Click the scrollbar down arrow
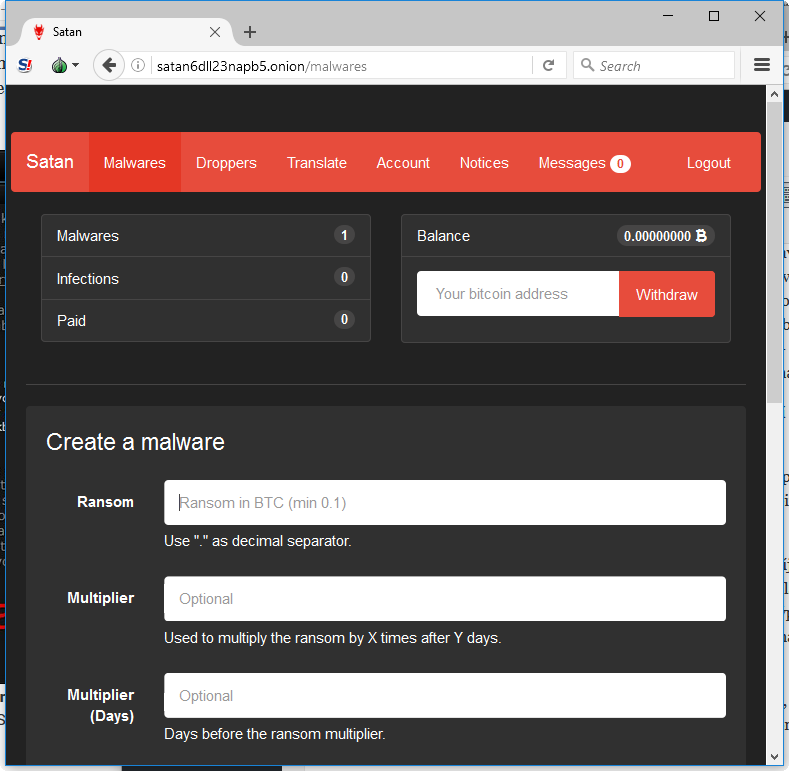This screenshot has height=771, width=789. click(774, 756)
